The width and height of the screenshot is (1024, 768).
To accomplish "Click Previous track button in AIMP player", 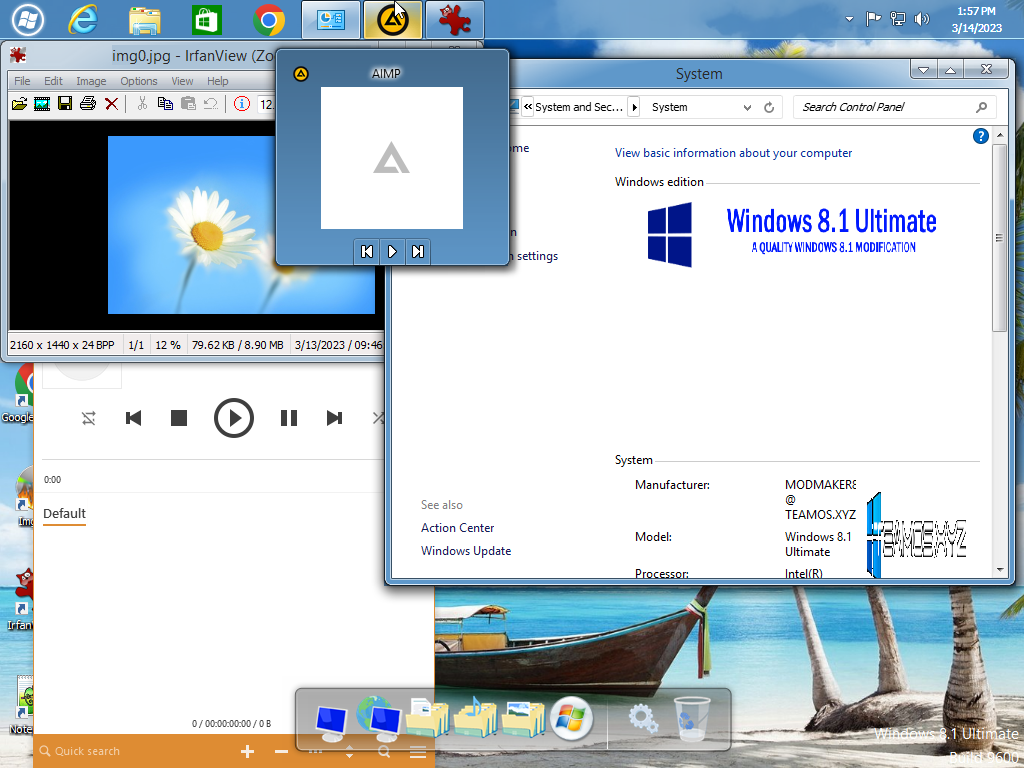I will click(133, 418).
